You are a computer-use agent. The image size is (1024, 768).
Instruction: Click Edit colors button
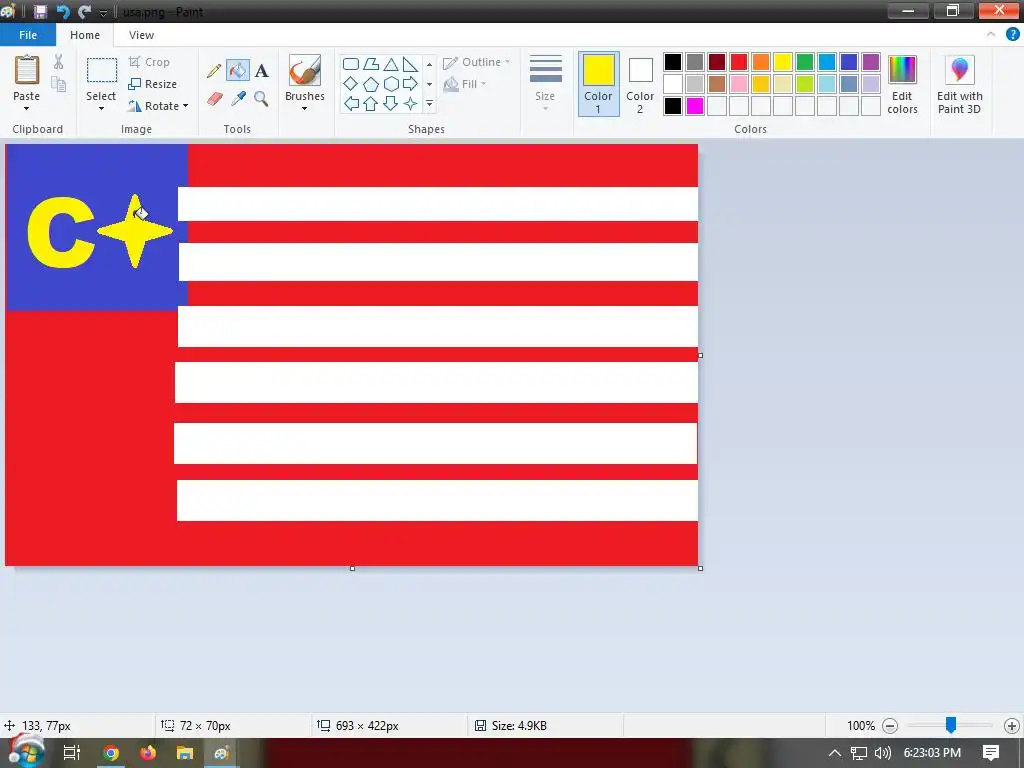[902, 85]
